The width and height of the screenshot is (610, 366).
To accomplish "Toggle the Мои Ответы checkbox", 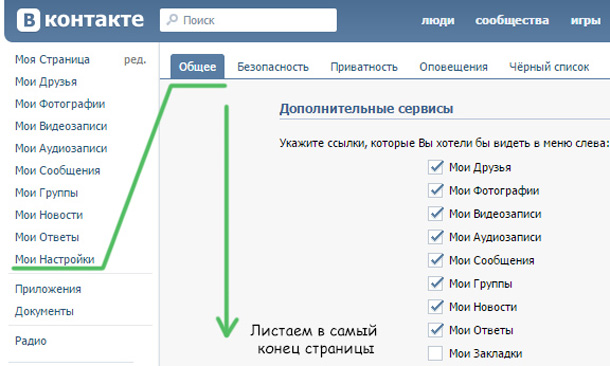I will point(435,330).
